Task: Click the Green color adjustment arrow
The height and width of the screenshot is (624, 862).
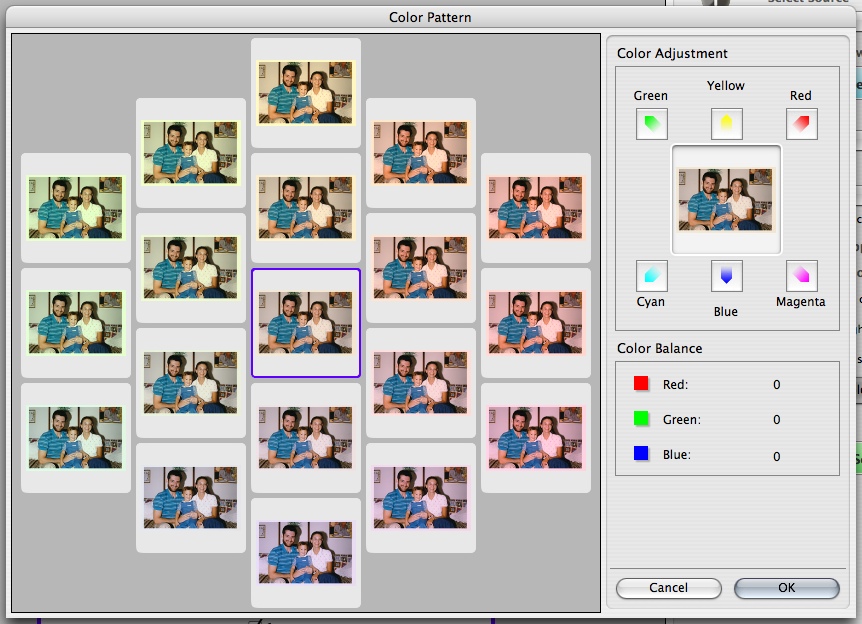Action: point(652,124)
